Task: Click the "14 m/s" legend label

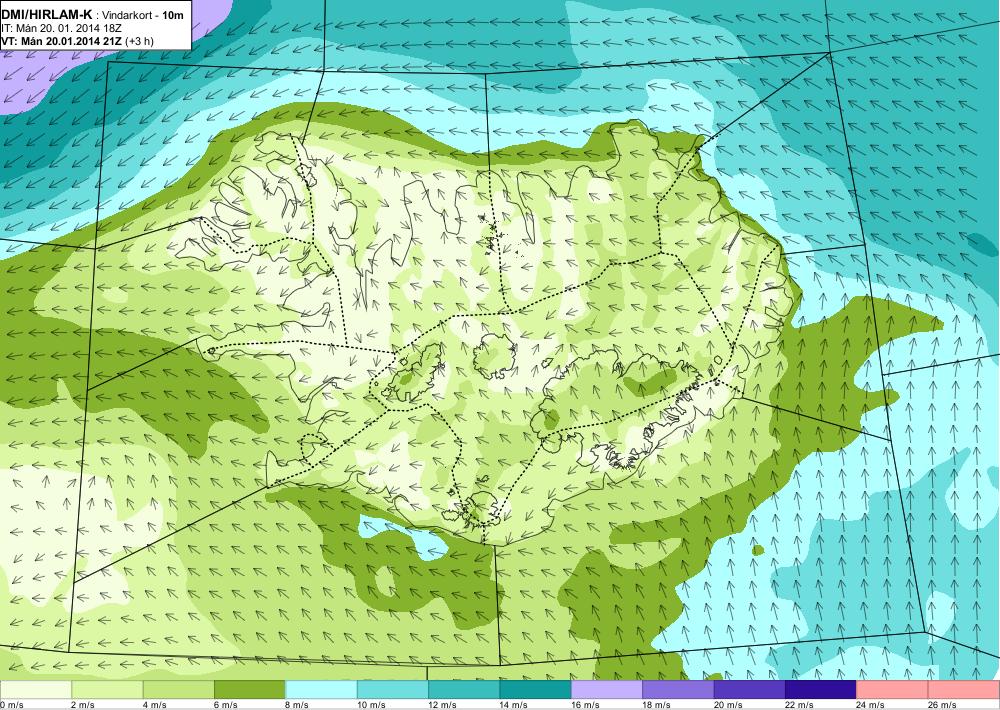Action: point(514,705)
